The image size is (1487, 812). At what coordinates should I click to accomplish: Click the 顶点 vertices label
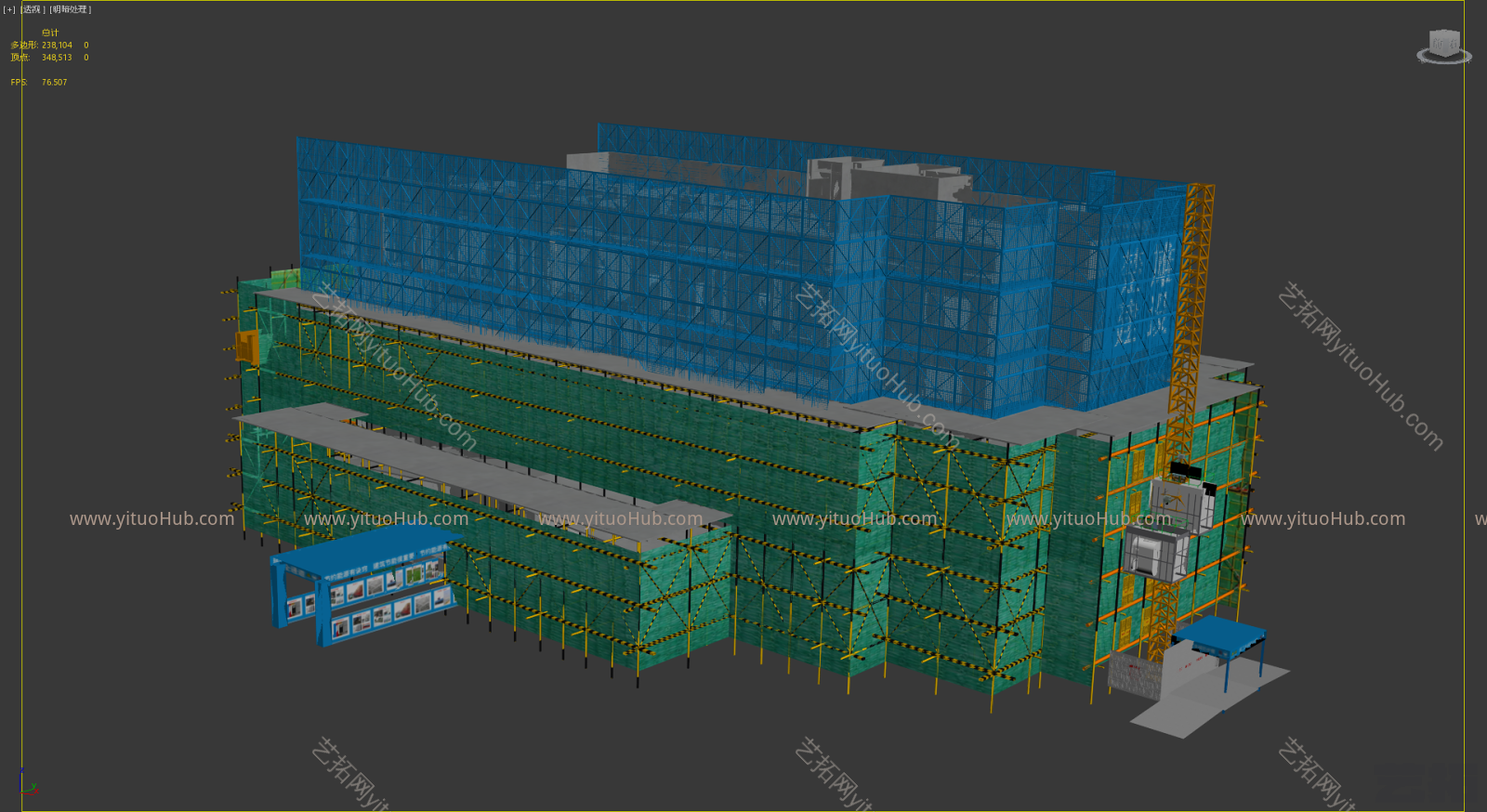[x=20, y=58]
